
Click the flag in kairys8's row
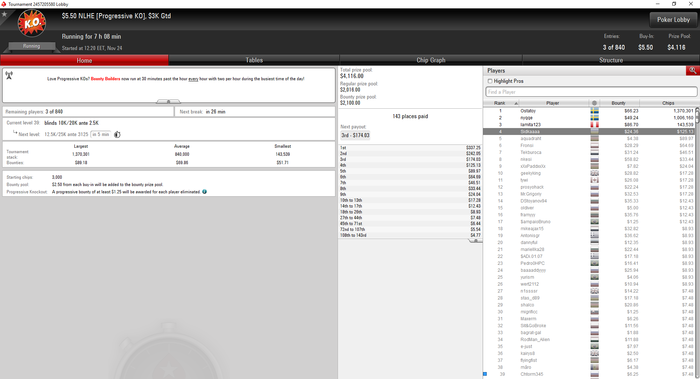[594, 354]
